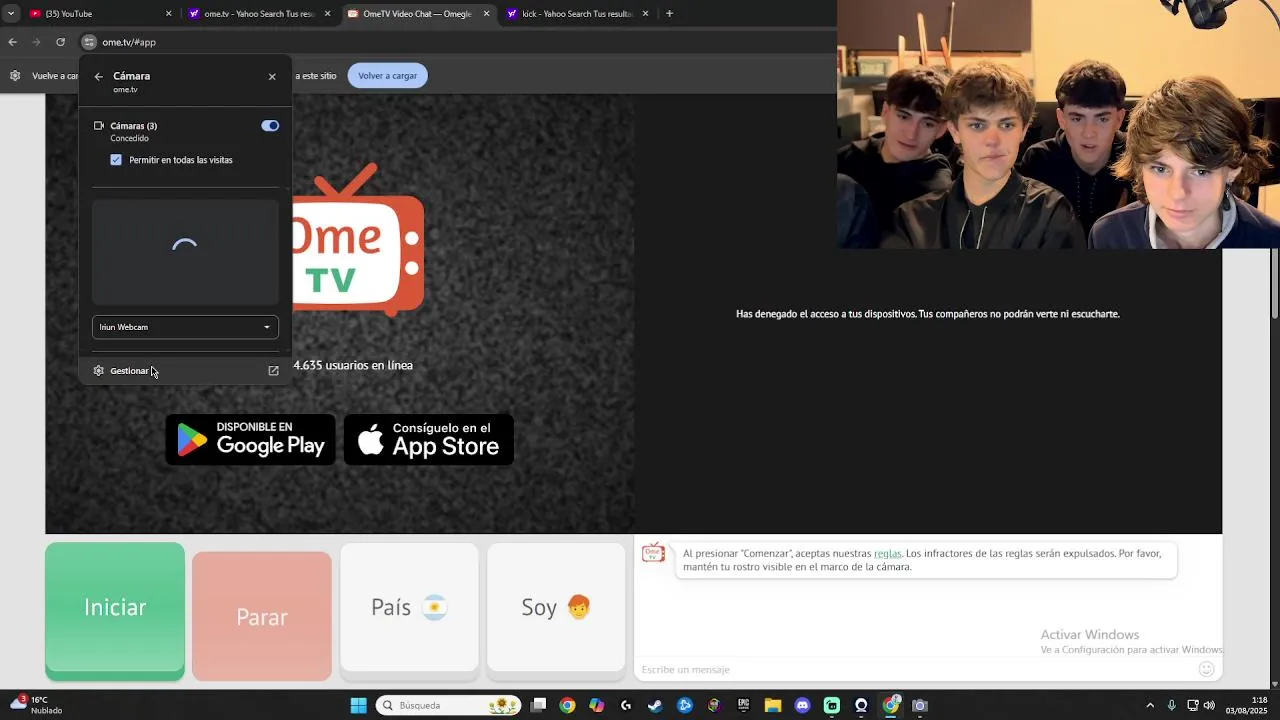This screenshot has height=720, width=1280.
Task: Click the infobar camera settings gear icon
Action: pyautogui.click(x=15, y=76)
